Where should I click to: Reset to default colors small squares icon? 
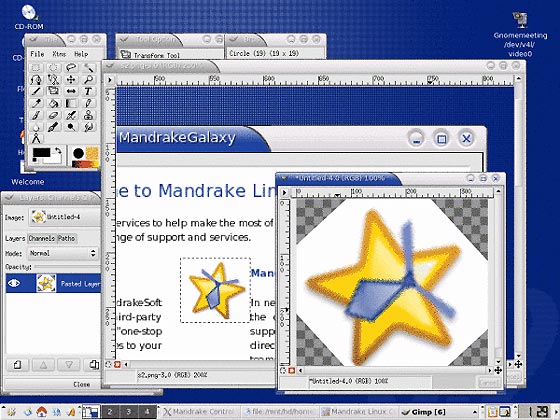(x=35, y=160)
